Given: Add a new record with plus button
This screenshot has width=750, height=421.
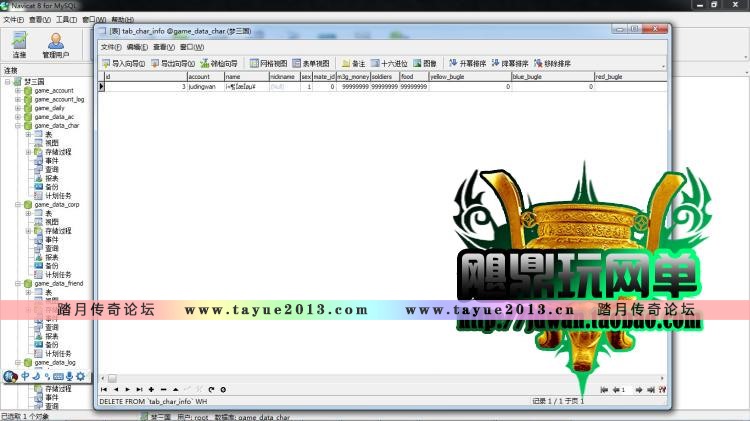Looking at the screenshot, I should tap(151, 389).
